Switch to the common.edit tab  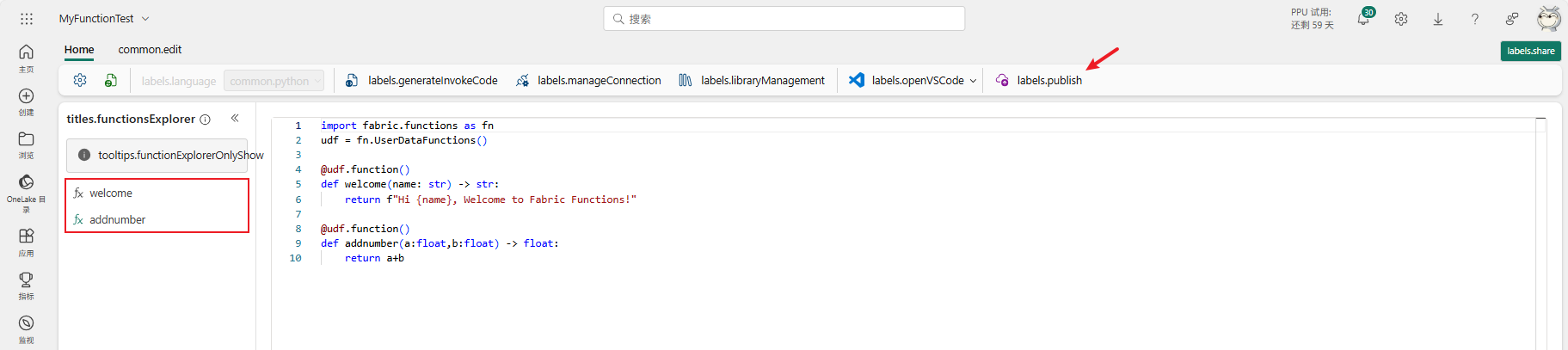coord(150,50)
